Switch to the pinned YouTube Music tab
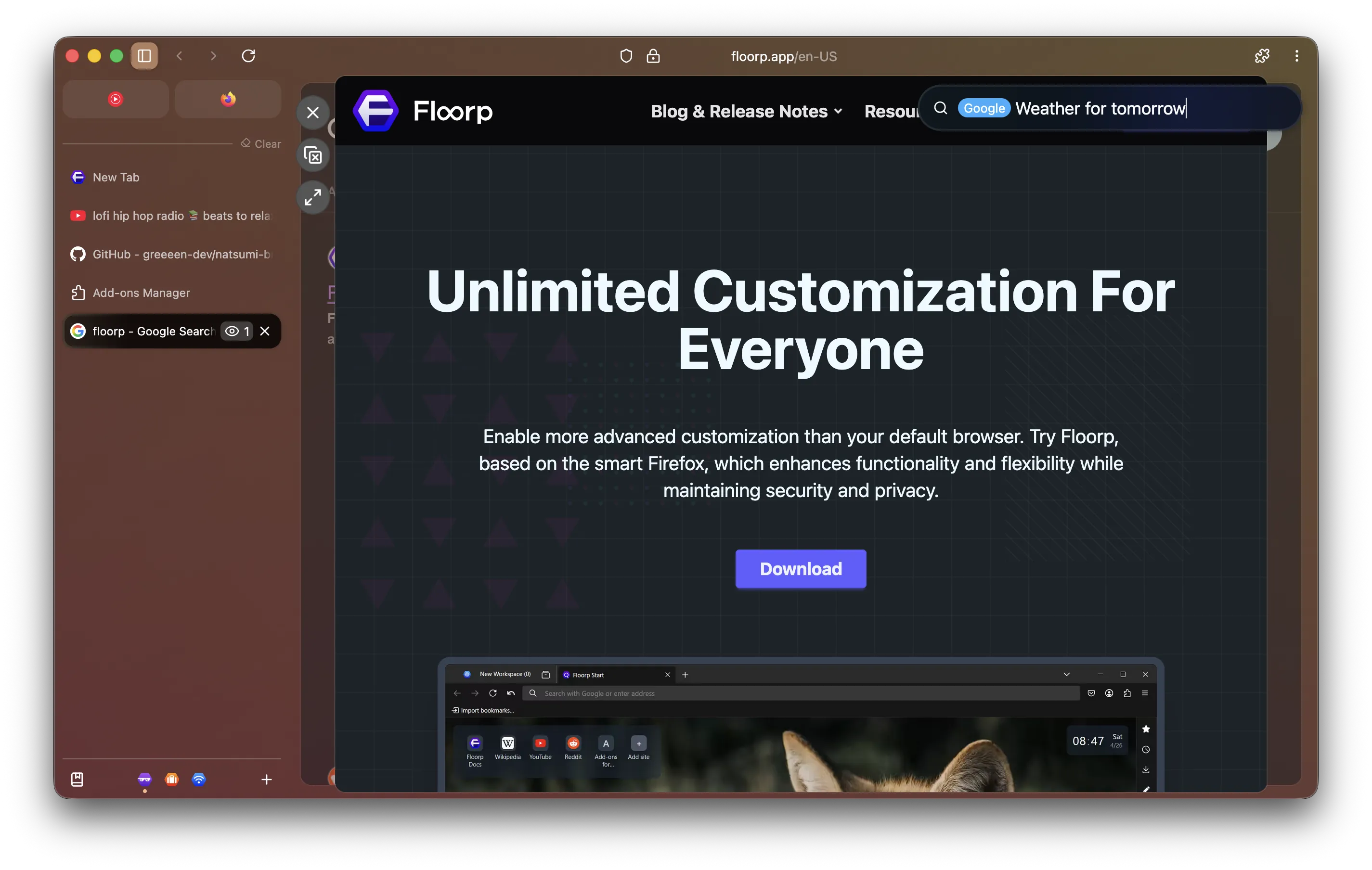 [x=116, y=99]
